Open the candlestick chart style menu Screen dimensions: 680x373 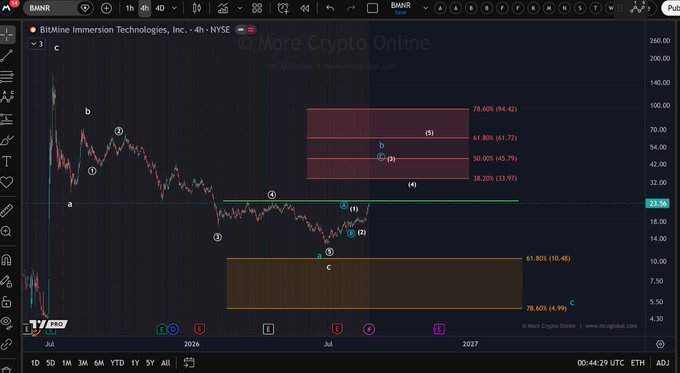coord(197,8)
